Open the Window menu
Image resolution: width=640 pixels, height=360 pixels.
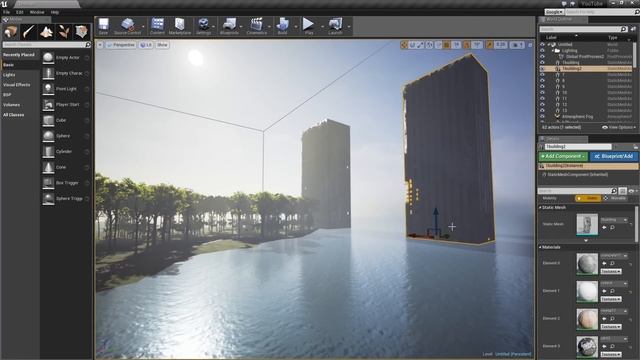pos(37,12)
